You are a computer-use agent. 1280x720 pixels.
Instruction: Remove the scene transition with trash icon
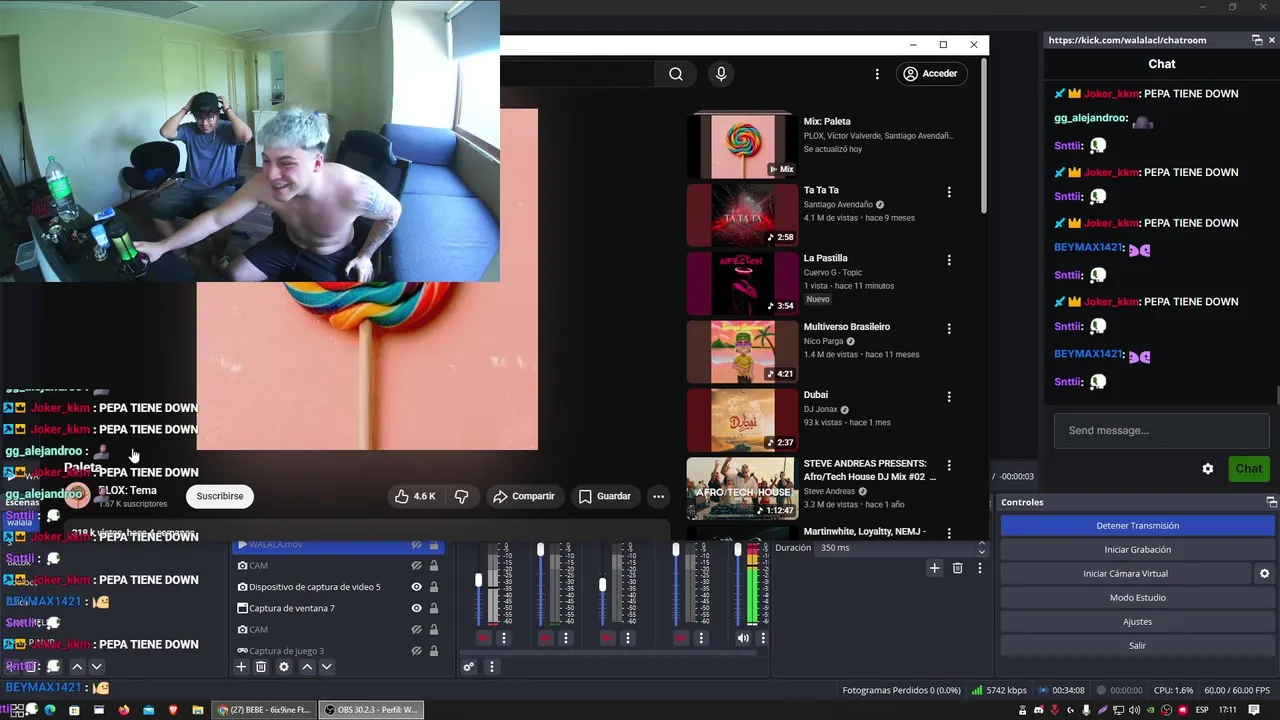pos(957,568)
